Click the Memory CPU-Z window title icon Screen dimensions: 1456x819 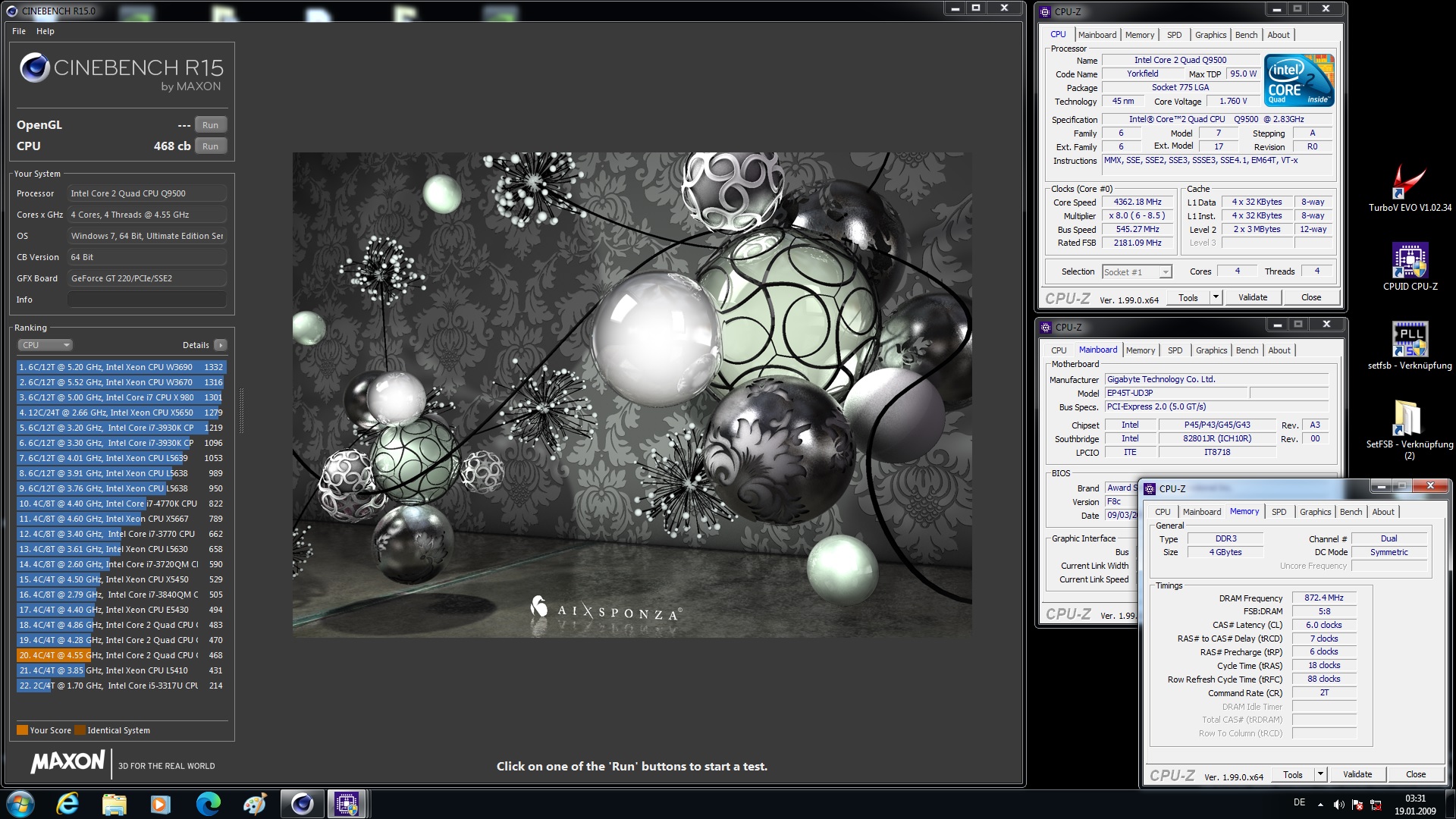pos(1150,488)
